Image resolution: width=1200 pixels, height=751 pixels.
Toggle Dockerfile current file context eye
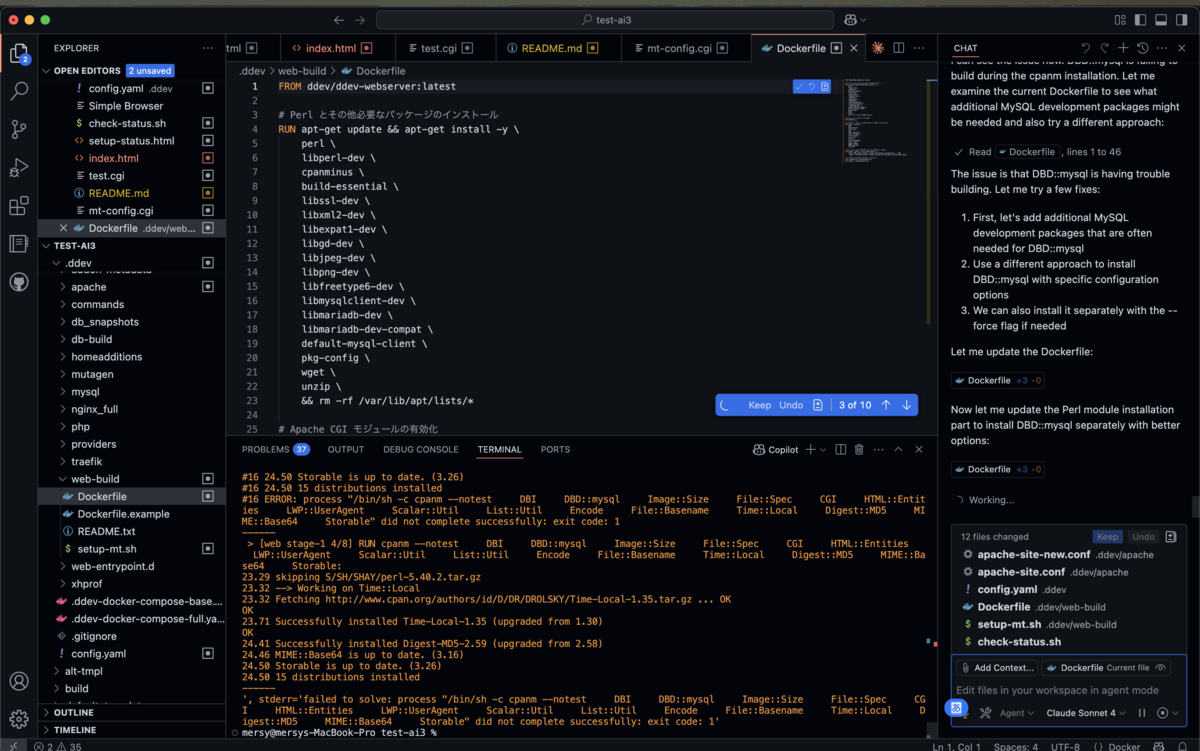tap(1161, 668)
